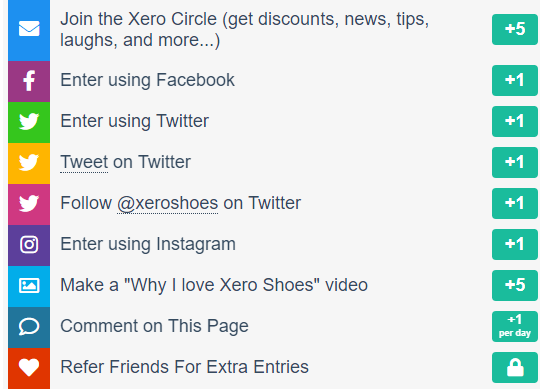Viewport: 540px width, 389px height.
Task: Expand the Enter using Facebook option
Action: point(147,80)
